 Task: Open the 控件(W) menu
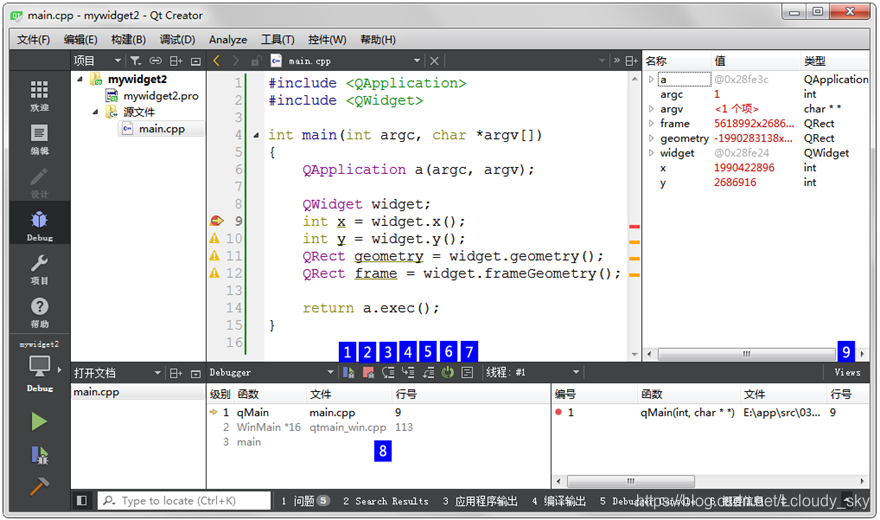coord(327,39)
